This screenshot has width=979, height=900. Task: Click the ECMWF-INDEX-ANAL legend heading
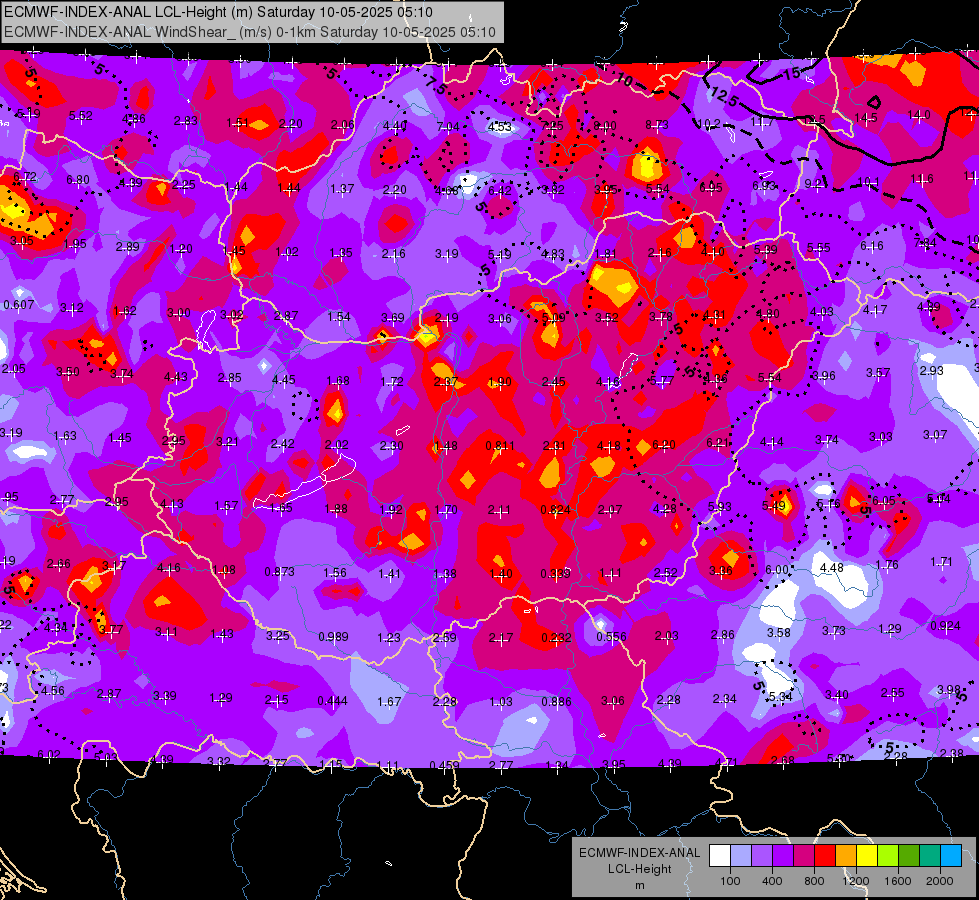click(640, 853)
